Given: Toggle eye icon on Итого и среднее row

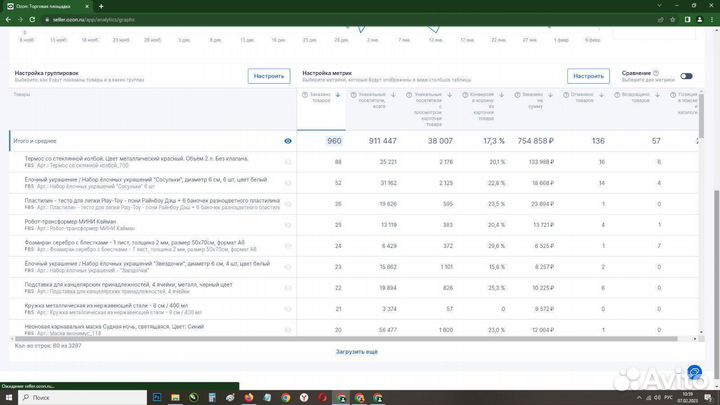Looking at the screenshot, I should [288, 141].
